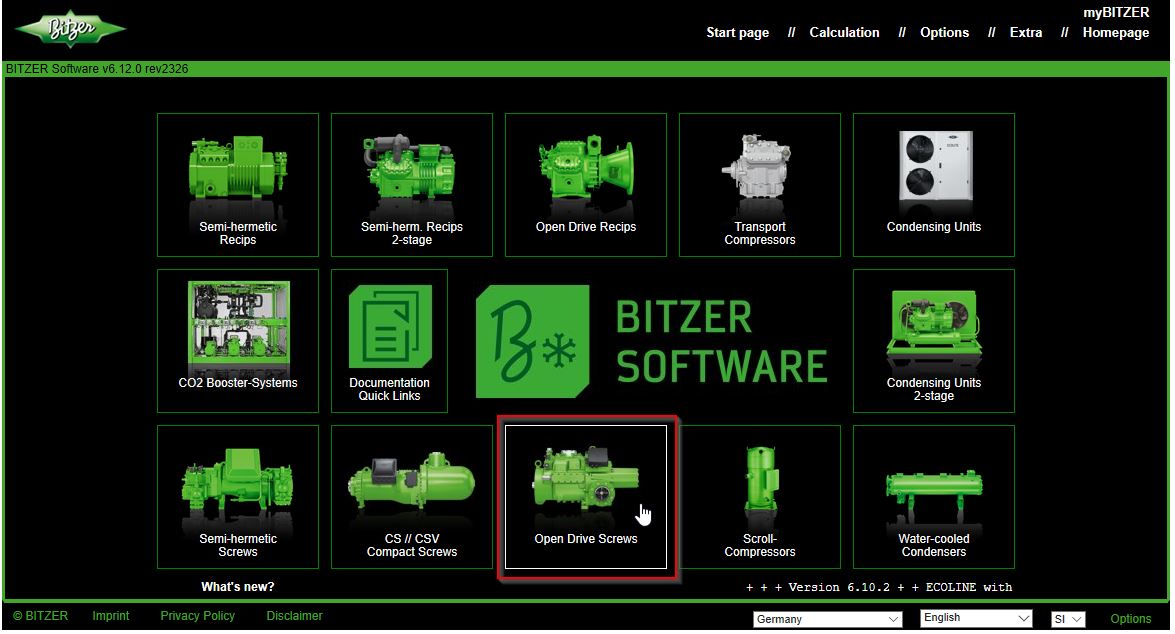This screenshot has height=634, width=1175.
Task: Open the highlighted Open Drive Screws module
Action: click(x=585, y=497)
